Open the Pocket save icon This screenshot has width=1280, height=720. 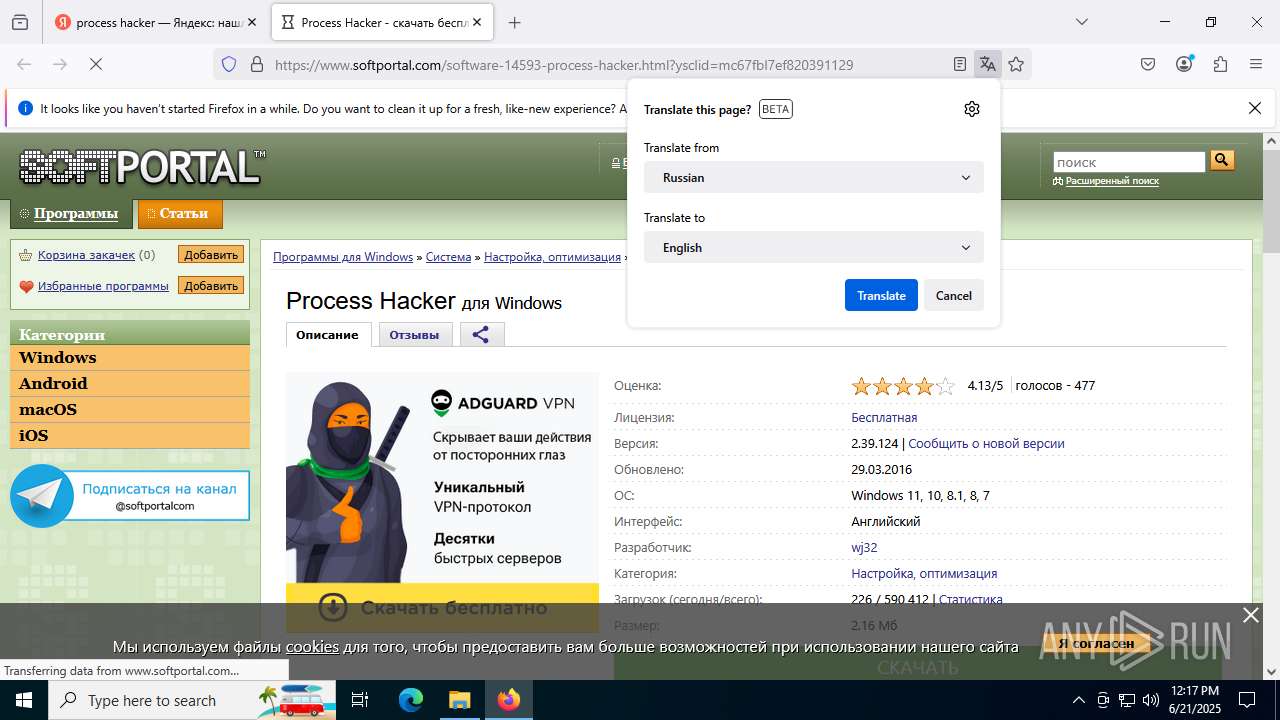click(x=1148, y=64)
